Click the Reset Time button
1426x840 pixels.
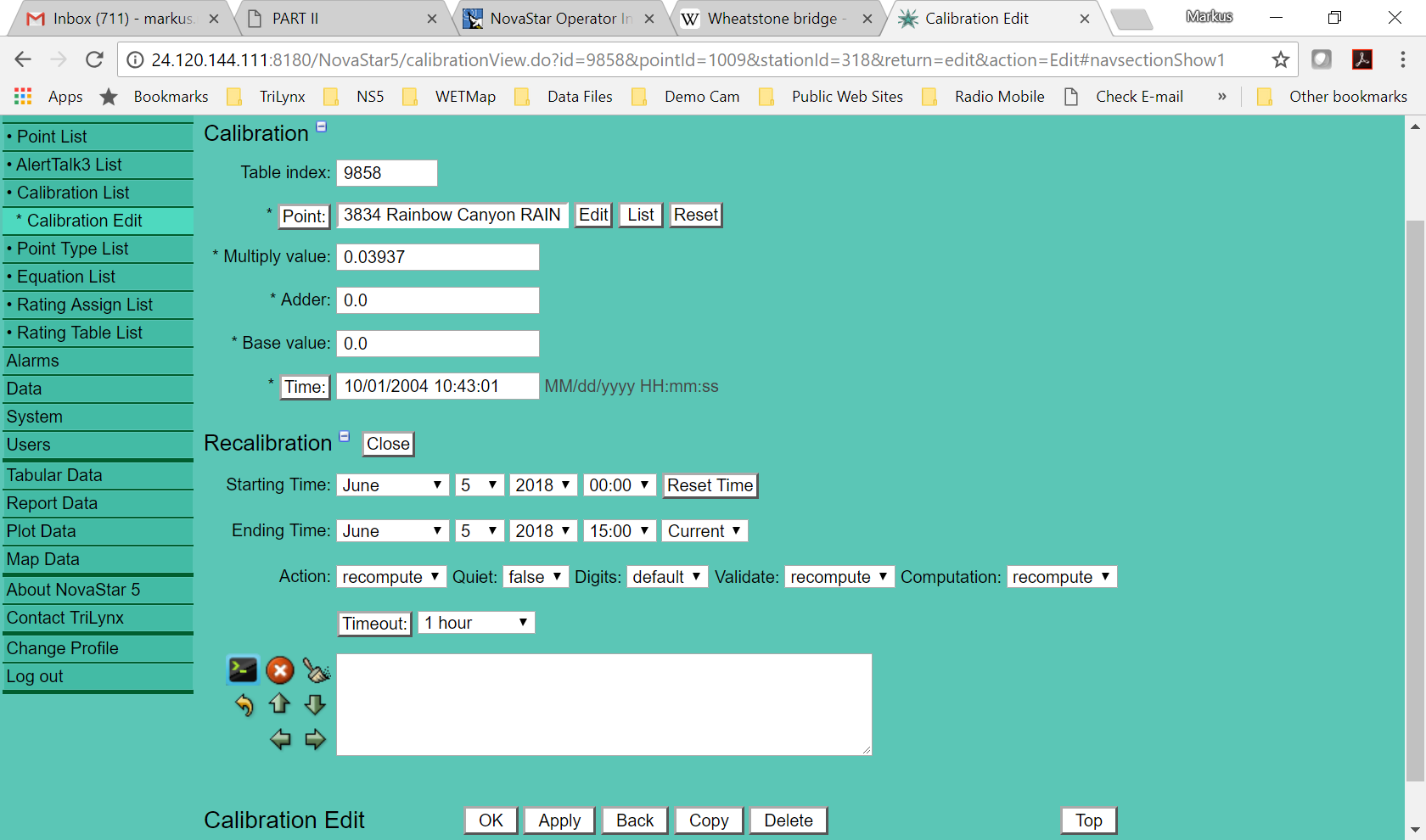[710, 485]
